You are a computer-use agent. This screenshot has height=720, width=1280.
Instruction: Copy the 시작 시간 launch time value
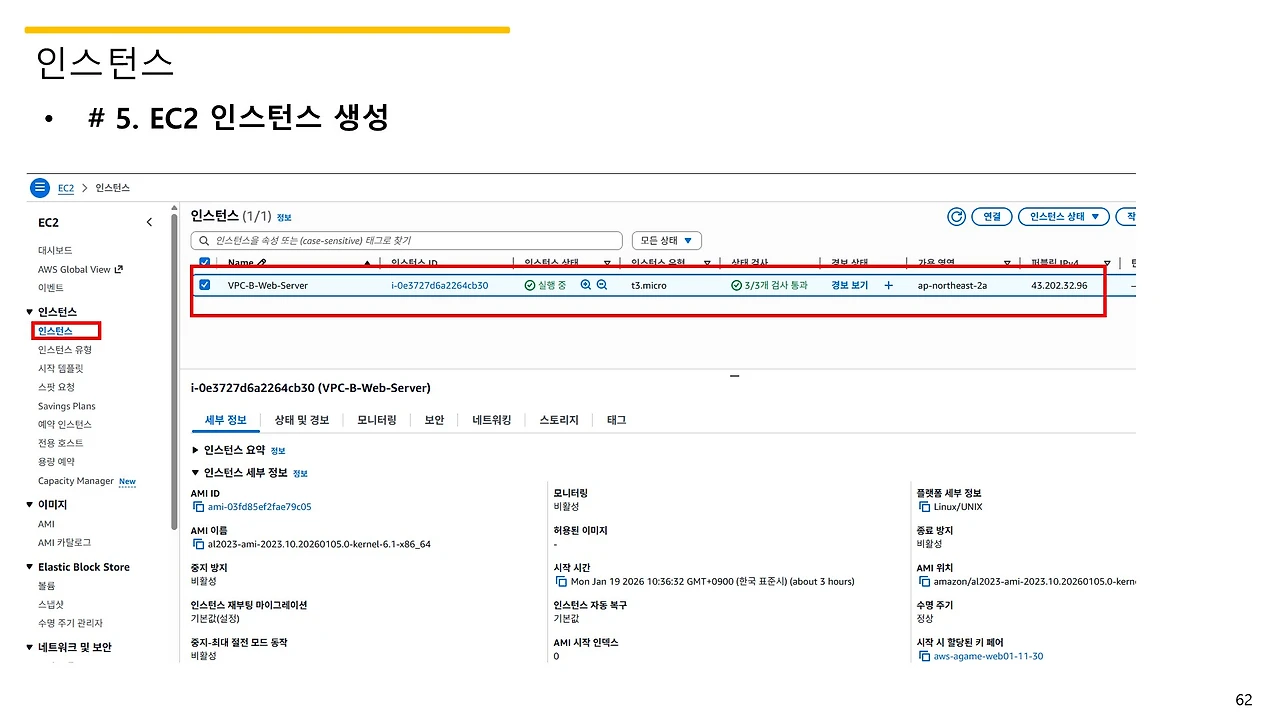pyautogui.click(x=560, y=581)
